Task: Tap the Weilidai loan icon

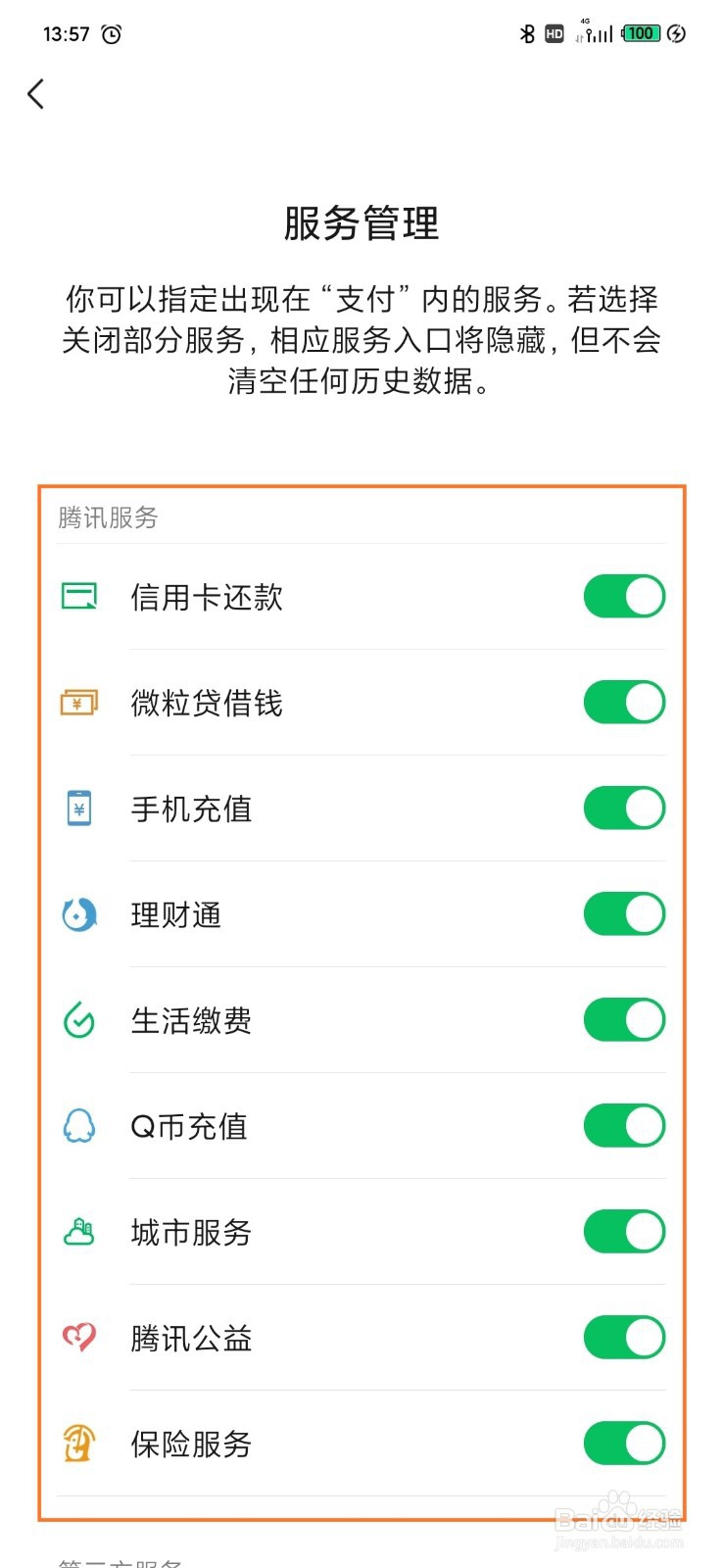Action: (79, 702)
